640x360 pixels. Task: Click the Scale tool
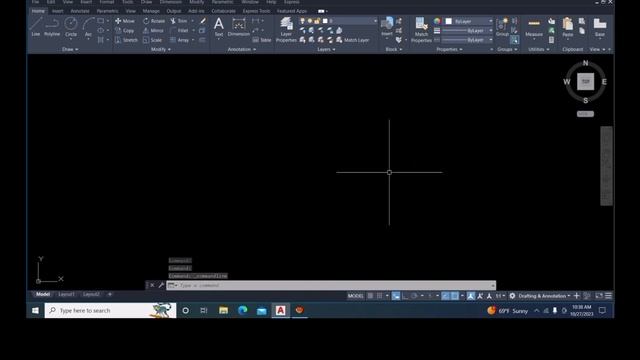tap(152, 40)
